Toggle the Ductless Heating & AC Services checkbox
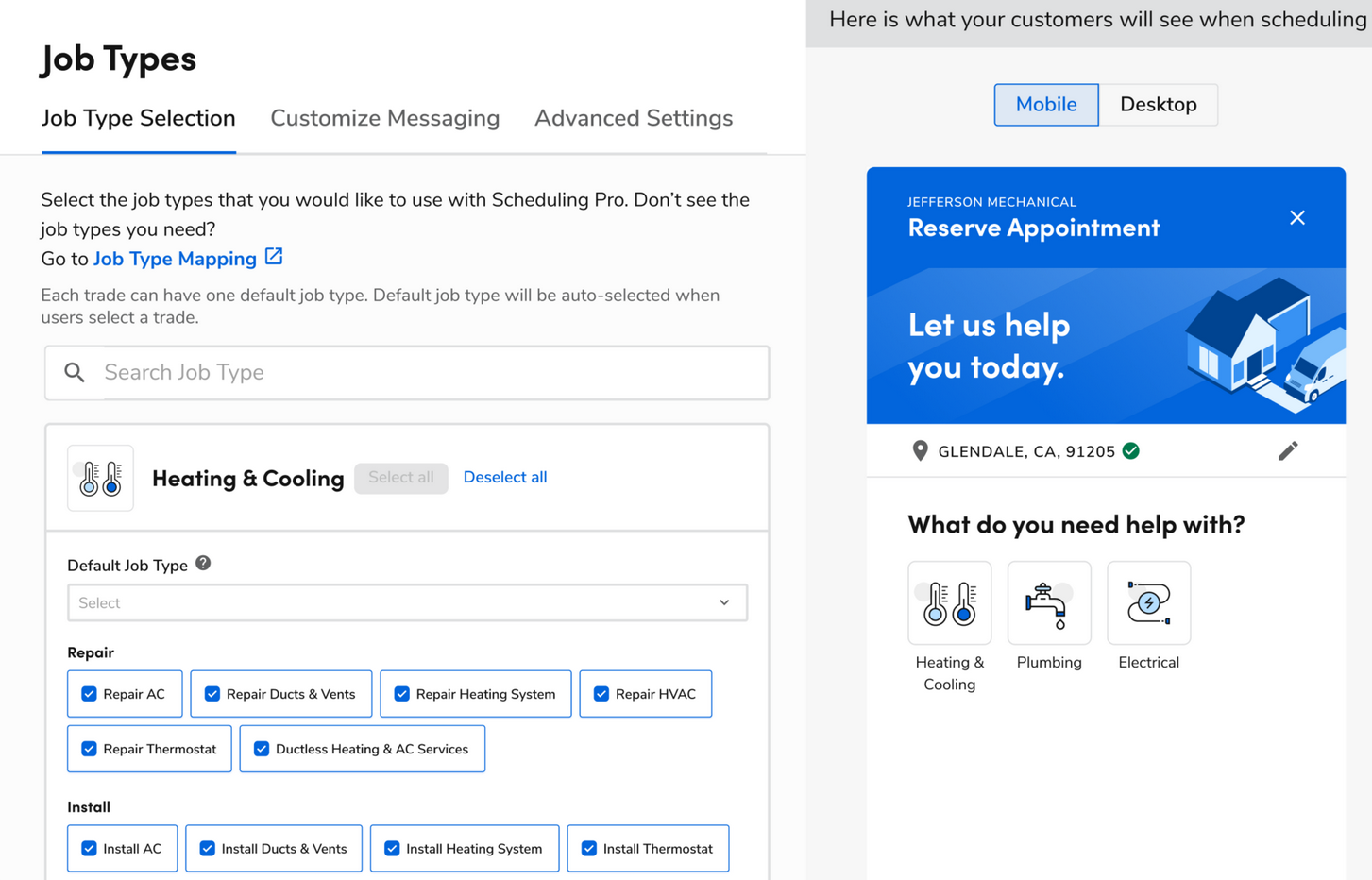 click(x=262, y=749)
